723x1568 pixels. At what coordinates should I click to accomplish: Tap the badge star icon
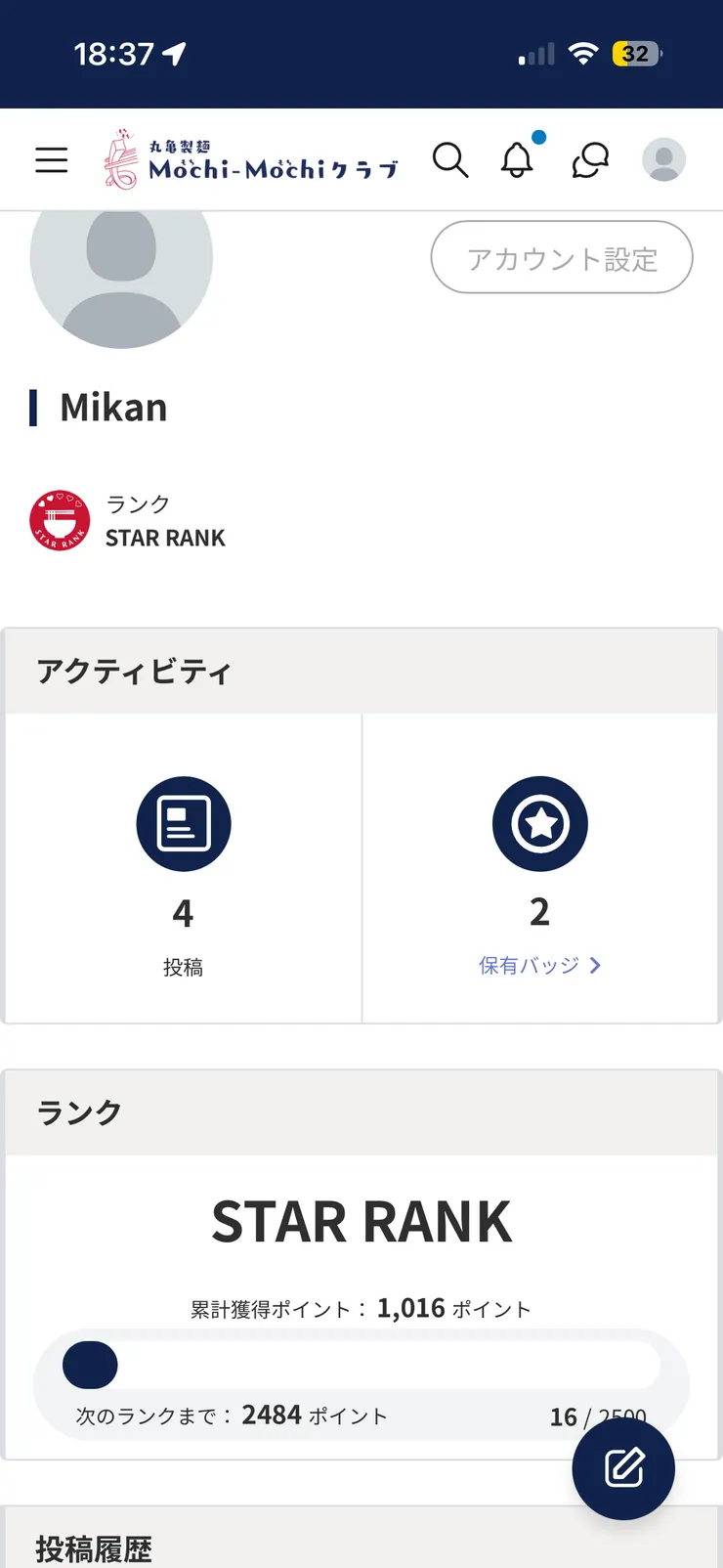pos(539,824)
